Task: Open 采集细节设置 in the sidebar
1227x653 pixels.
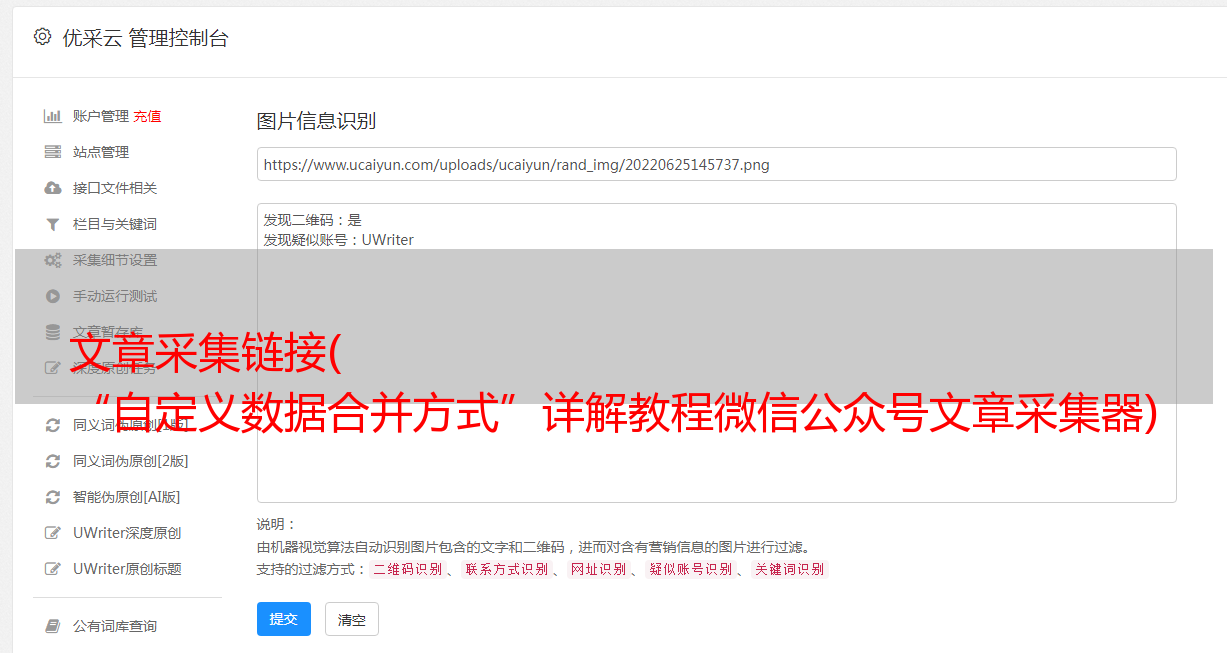Action: [115, 260]
